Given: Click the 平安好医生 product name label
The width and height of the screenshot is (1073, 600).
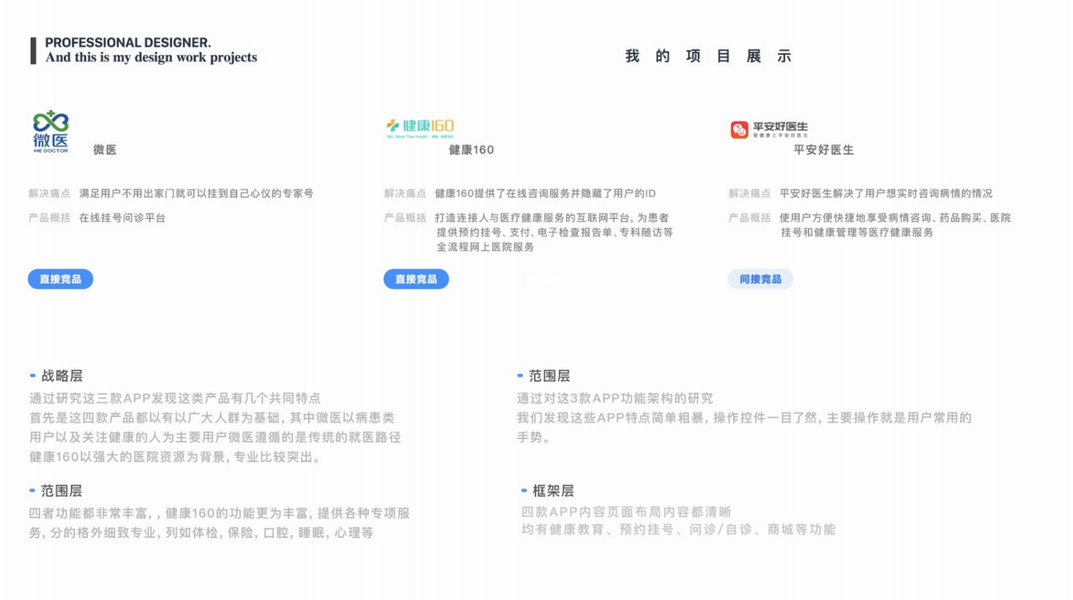Looking at the screenshot, I should (824, 150).
